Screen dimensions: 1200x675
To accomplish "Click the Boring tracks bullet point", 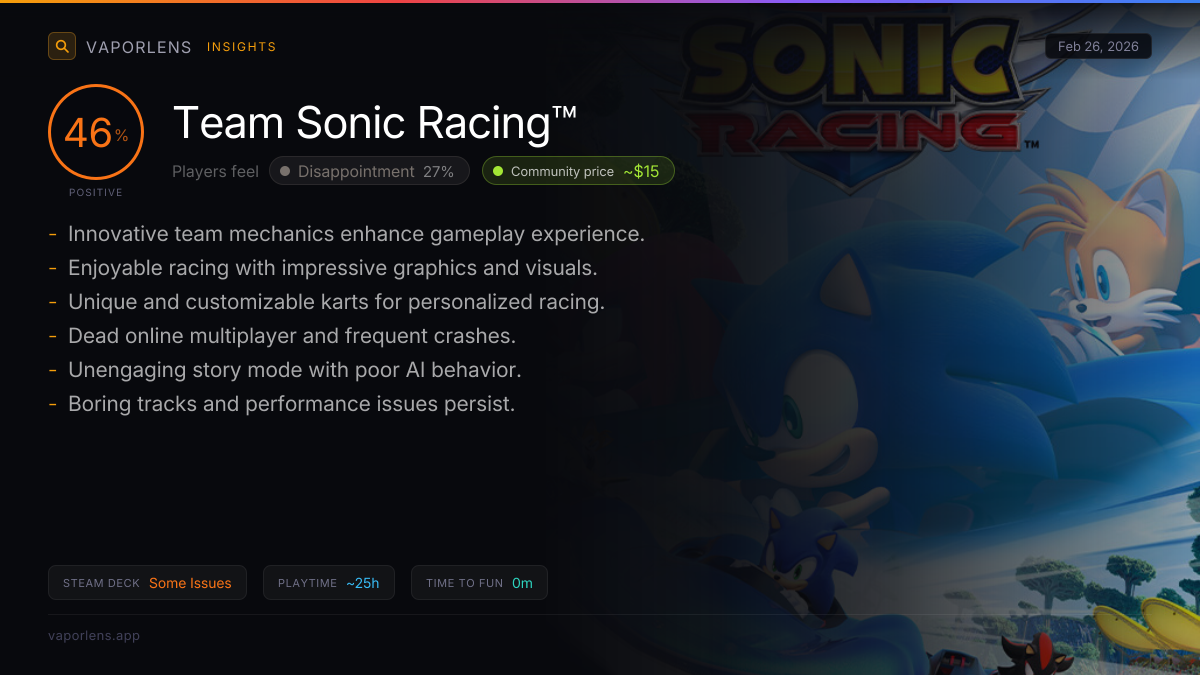I will [291, 404].
